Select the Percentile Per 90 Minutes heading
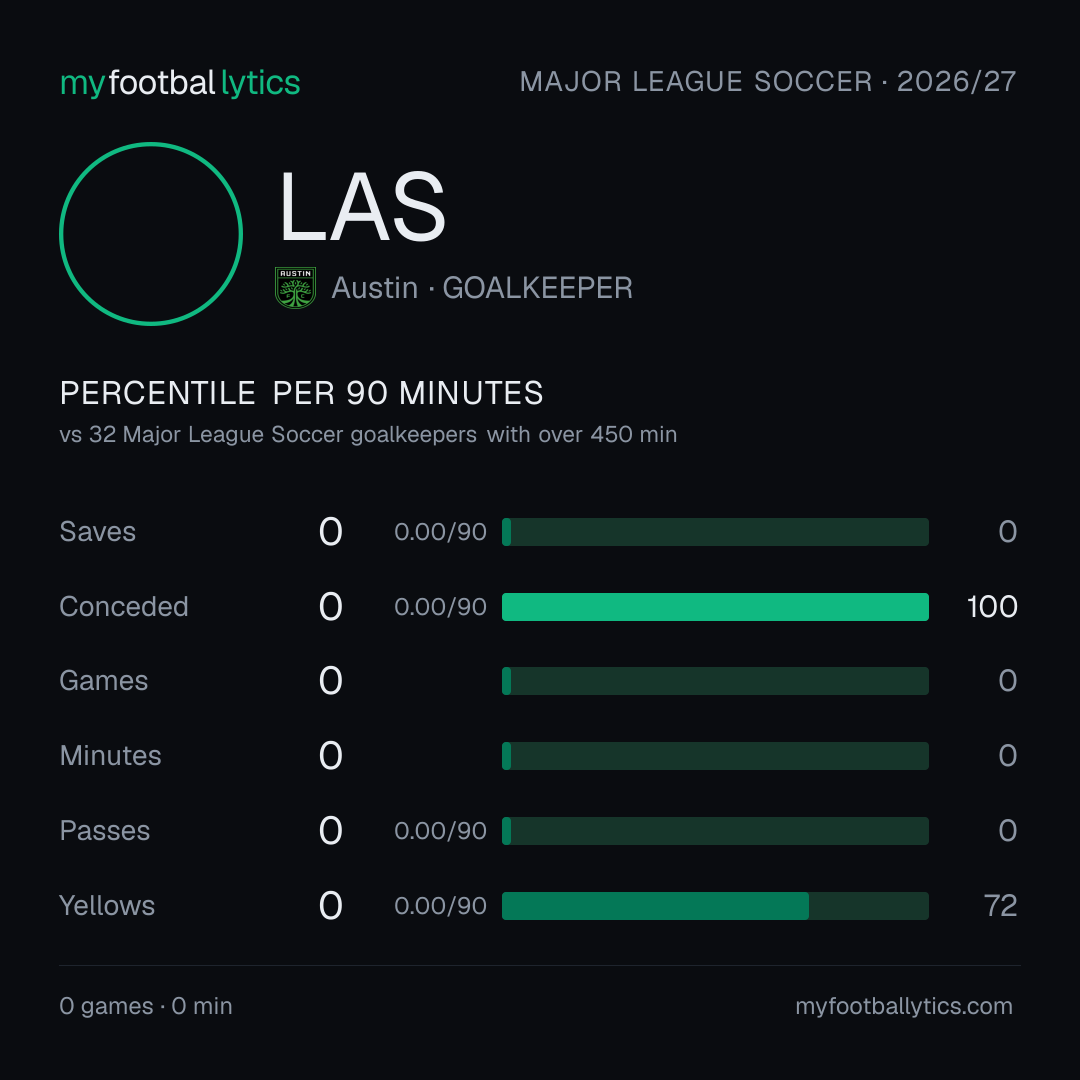 click(302, 393)
